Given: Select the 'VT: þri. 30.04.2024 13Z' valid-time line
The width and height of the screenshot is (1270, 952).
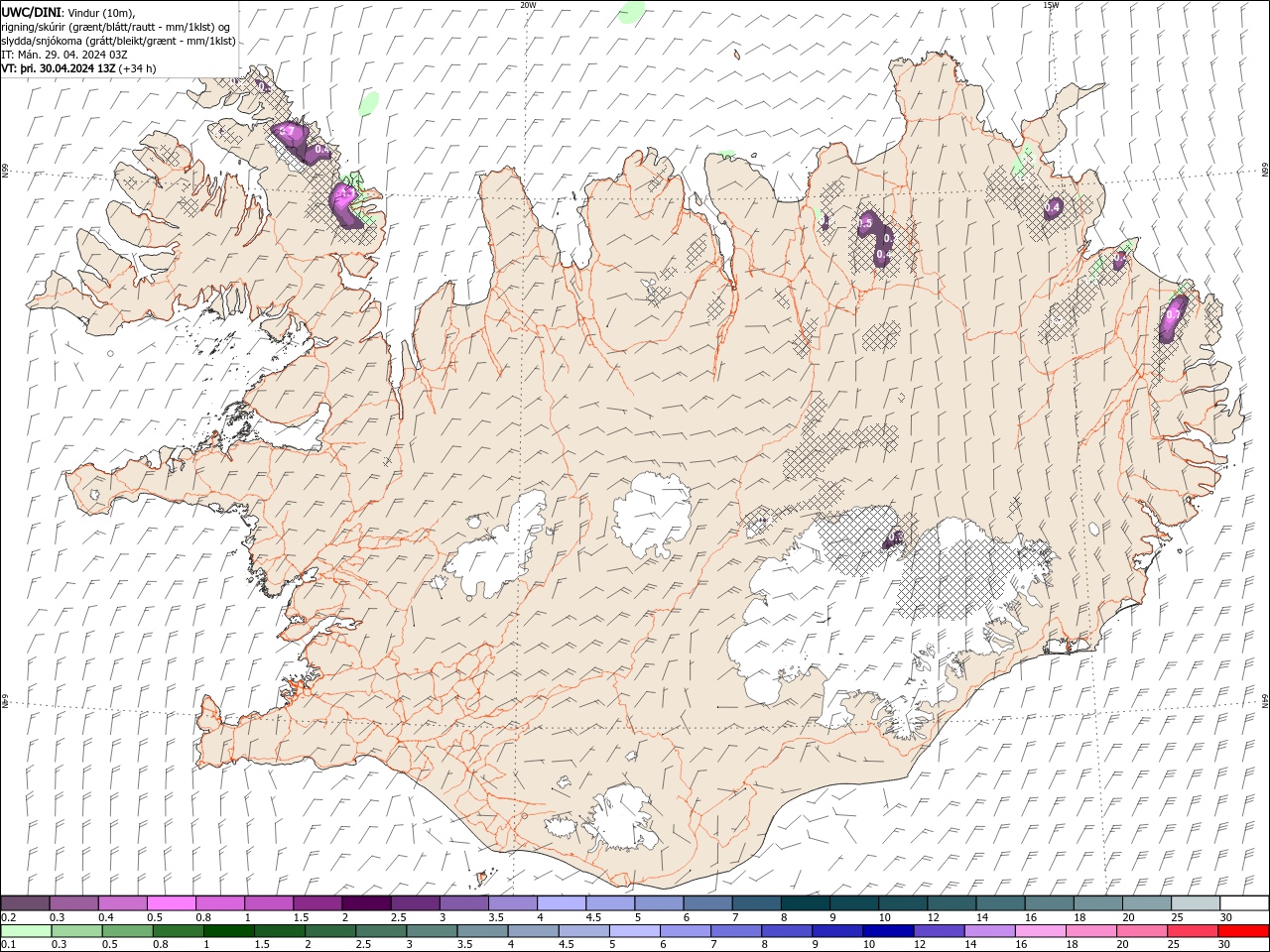Looking at the screenshot, I should [x=59, y=68].
